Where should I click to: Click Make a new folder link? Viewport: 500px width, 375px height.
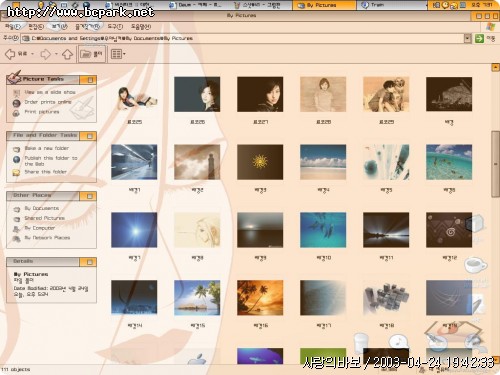47,148
